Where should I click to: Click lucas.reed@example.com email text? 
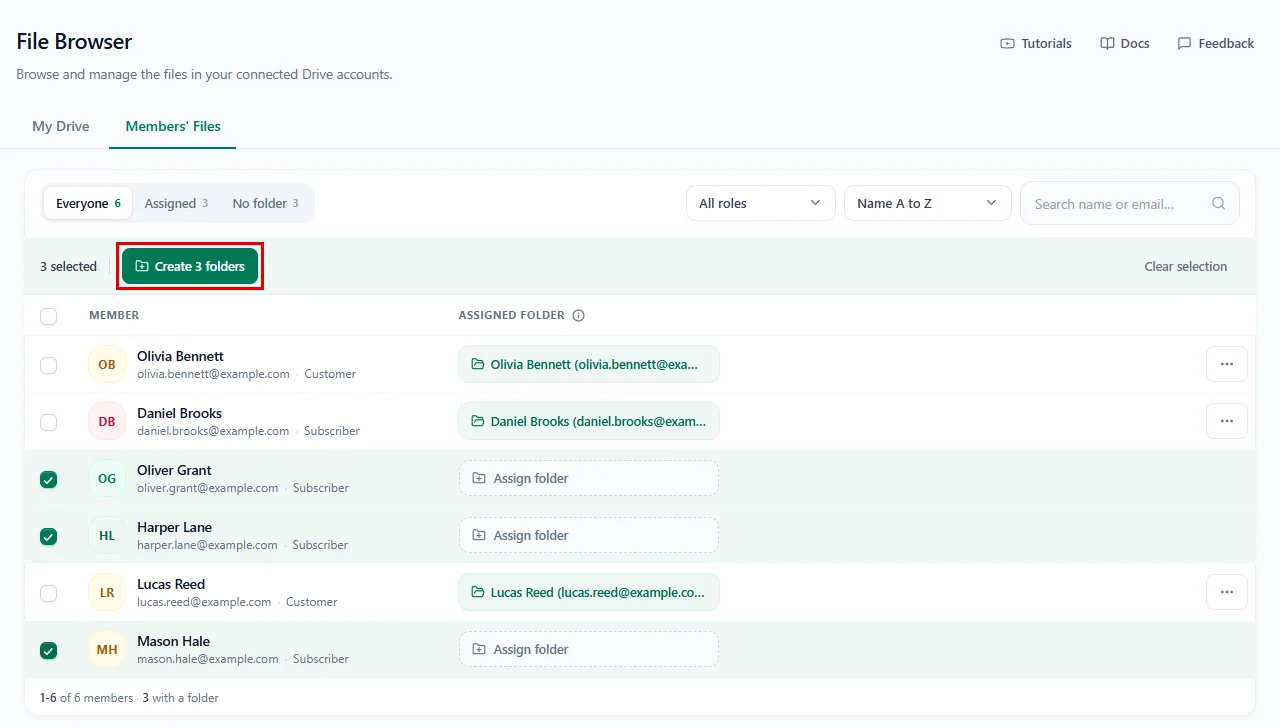[204, 602]
